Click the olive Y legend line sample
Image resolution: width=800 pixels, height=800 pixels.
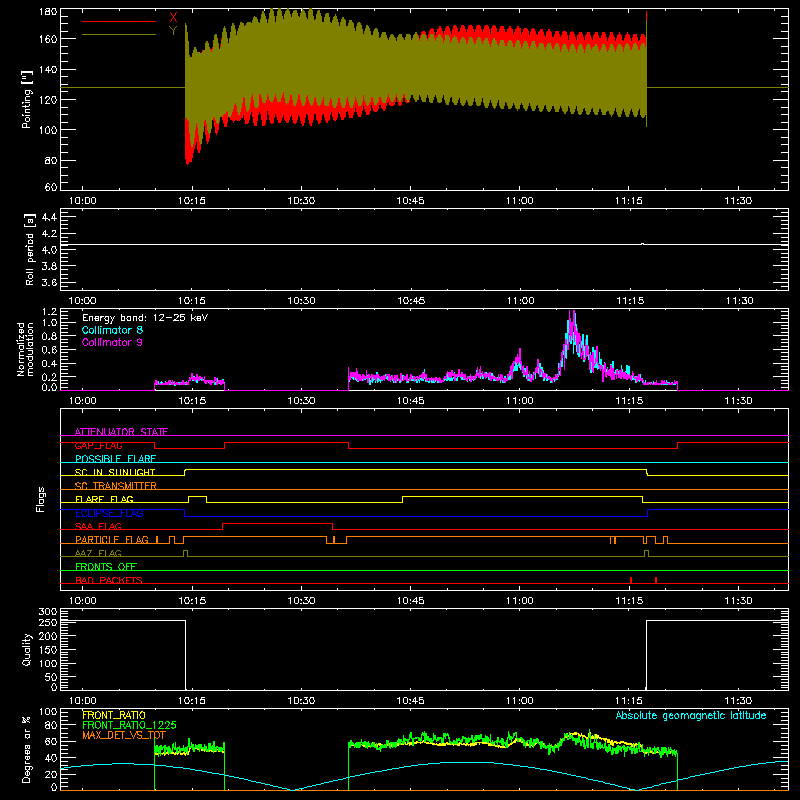[x=119, y=35]
